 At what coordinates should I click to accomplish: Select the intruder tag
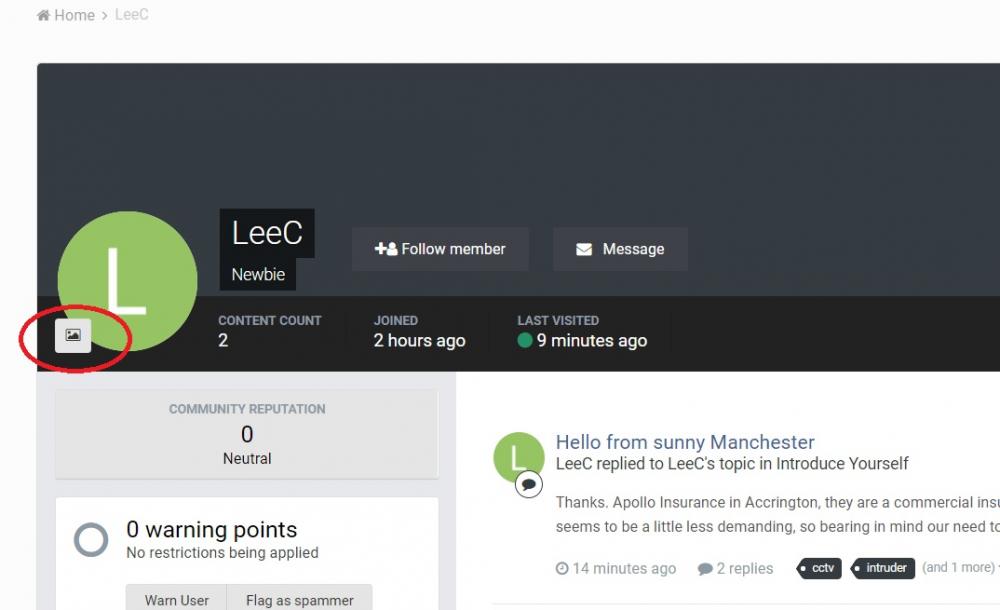coord(885,568)
